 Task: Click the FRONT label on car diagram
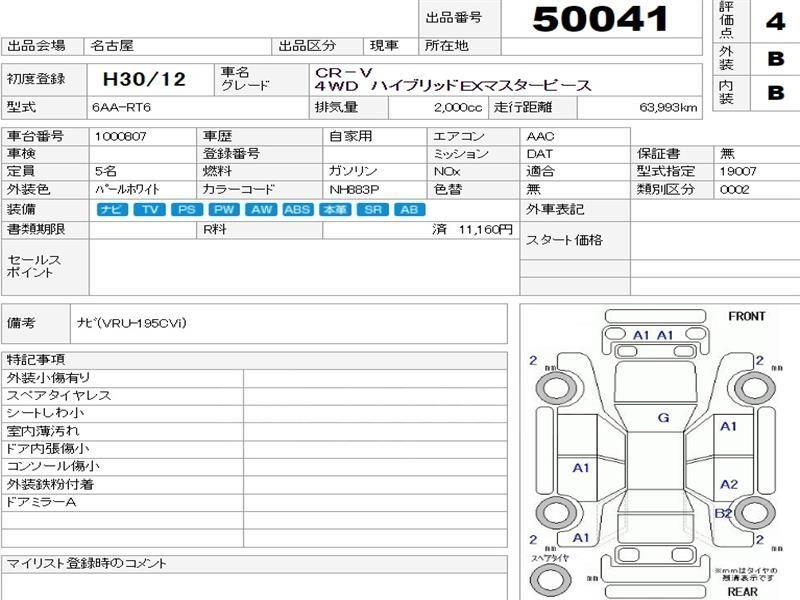coord(746,317)
